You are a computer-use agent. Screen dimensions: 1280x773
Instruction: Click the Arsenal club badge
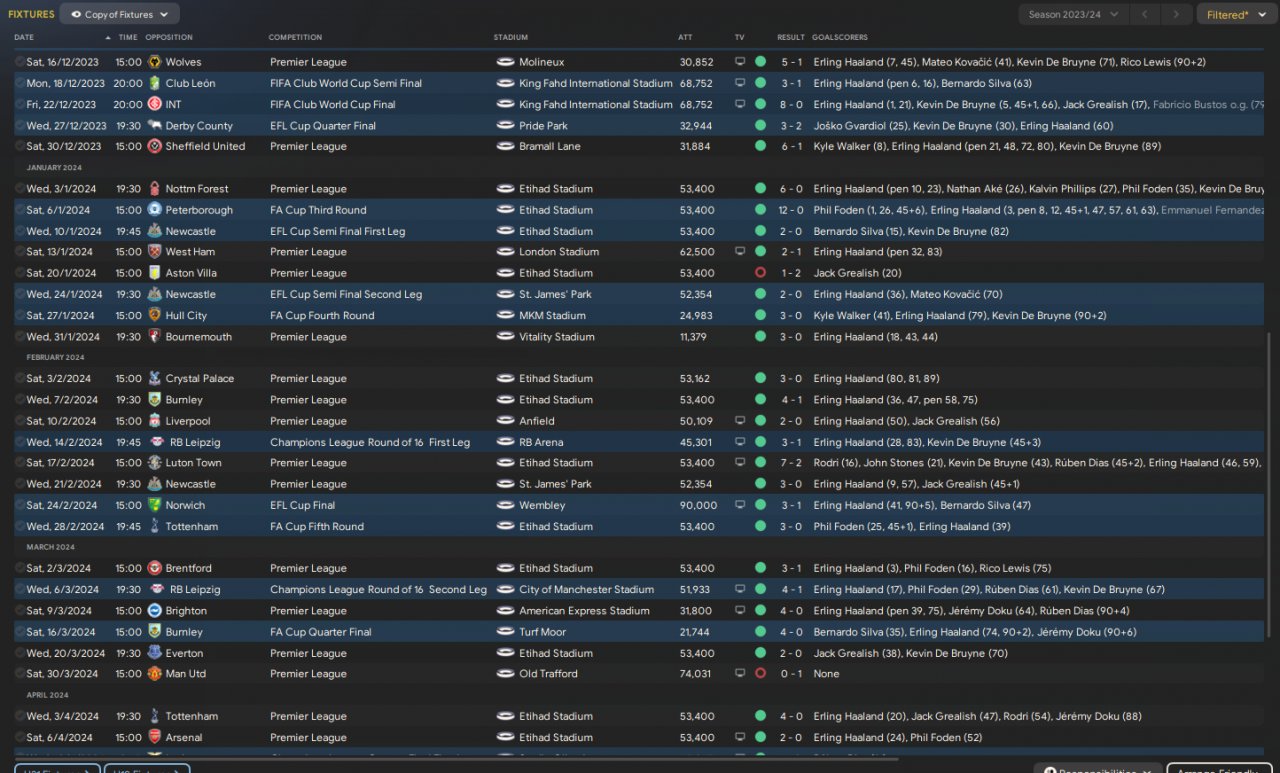coord(155,738)
